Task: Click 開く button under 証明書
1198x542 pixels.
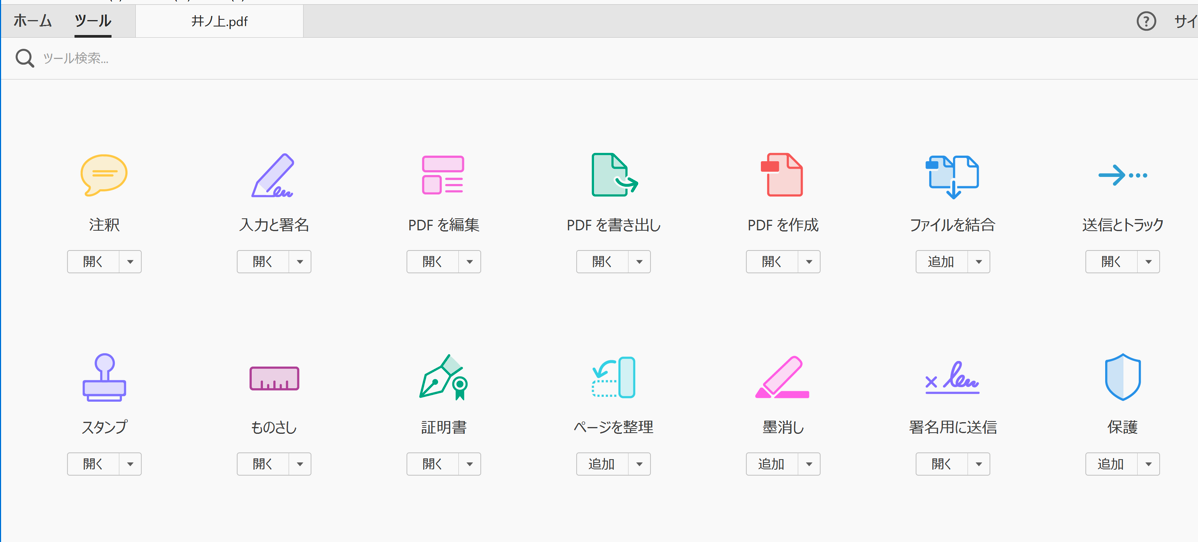Action: (432, 464)
